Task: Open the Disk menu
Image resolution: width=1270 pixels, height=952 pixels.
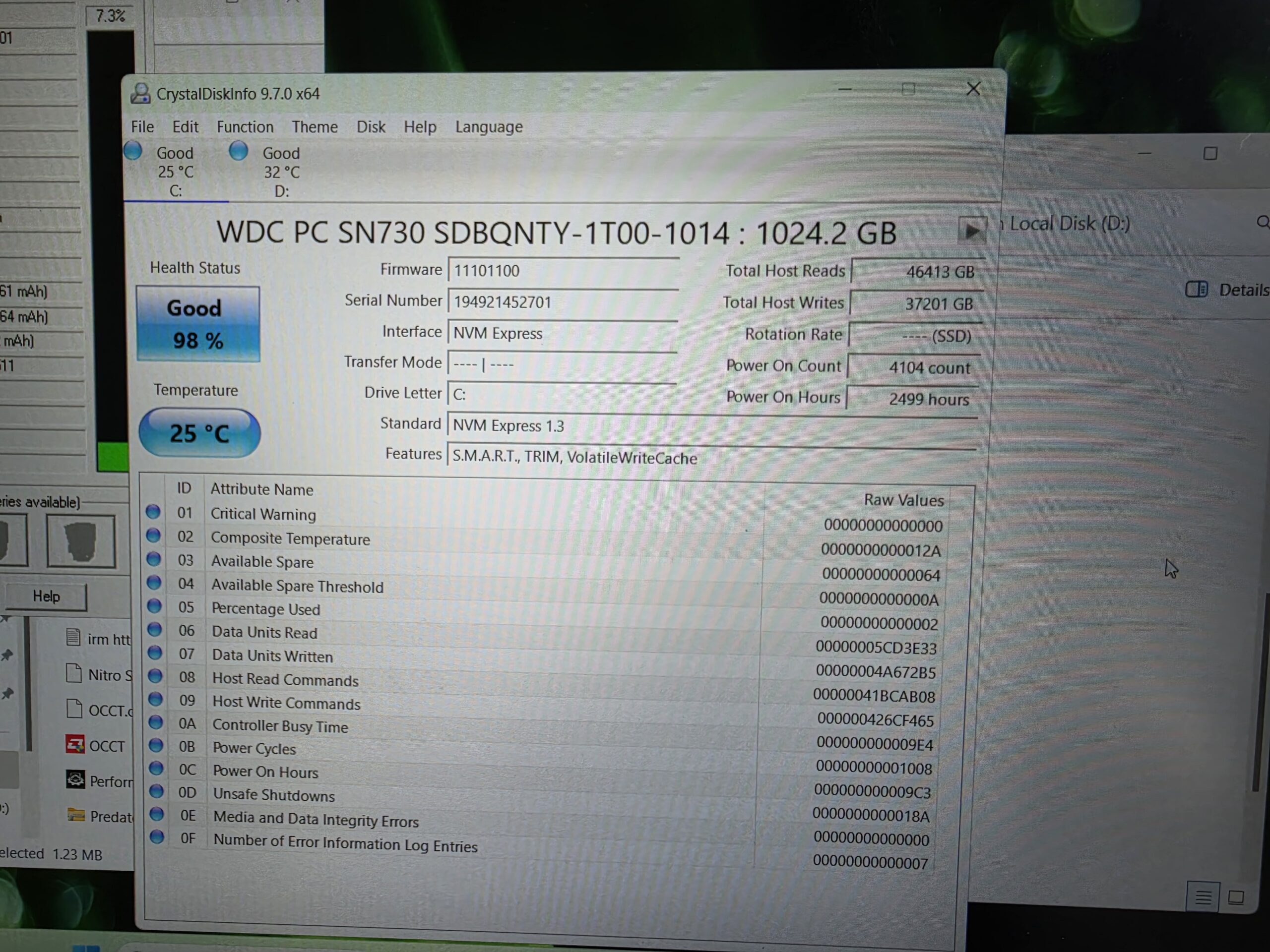Action: pos(371,127)
